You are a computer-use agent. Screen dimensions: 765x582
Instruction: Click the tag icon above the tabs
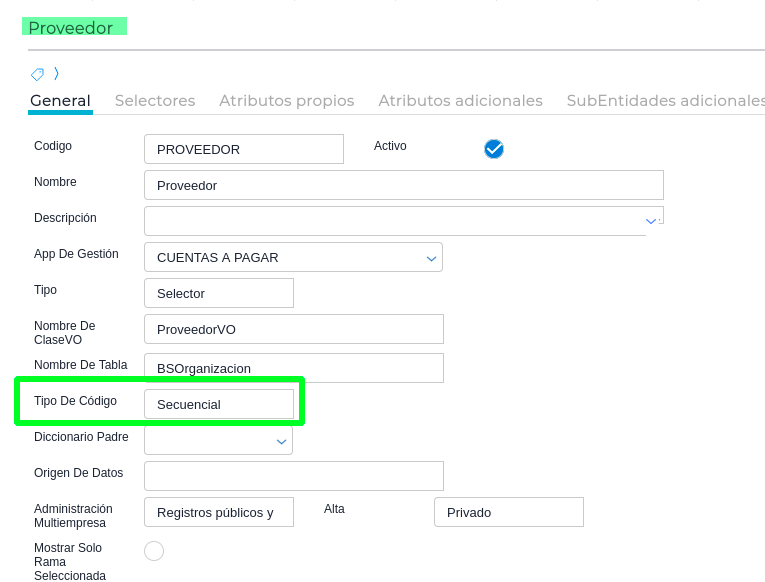coord(37,74)
